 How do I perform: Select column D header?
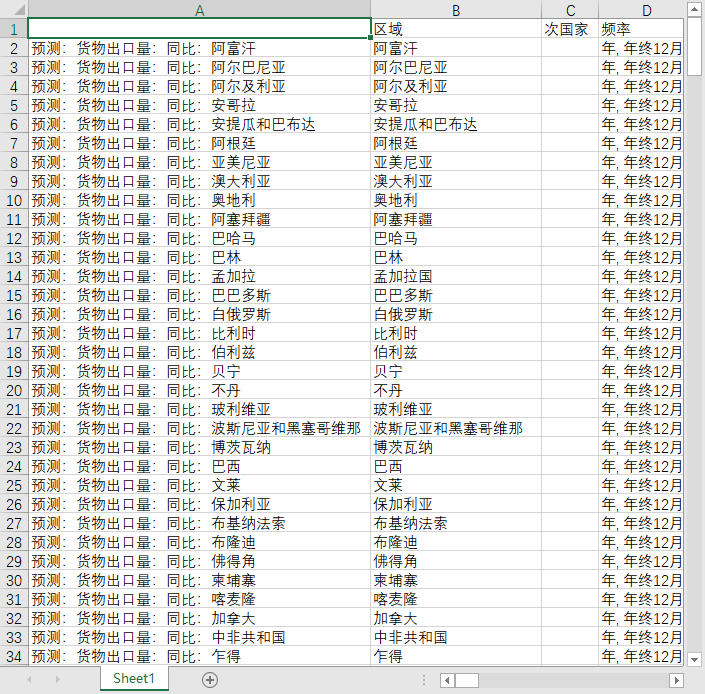point(641,10)
